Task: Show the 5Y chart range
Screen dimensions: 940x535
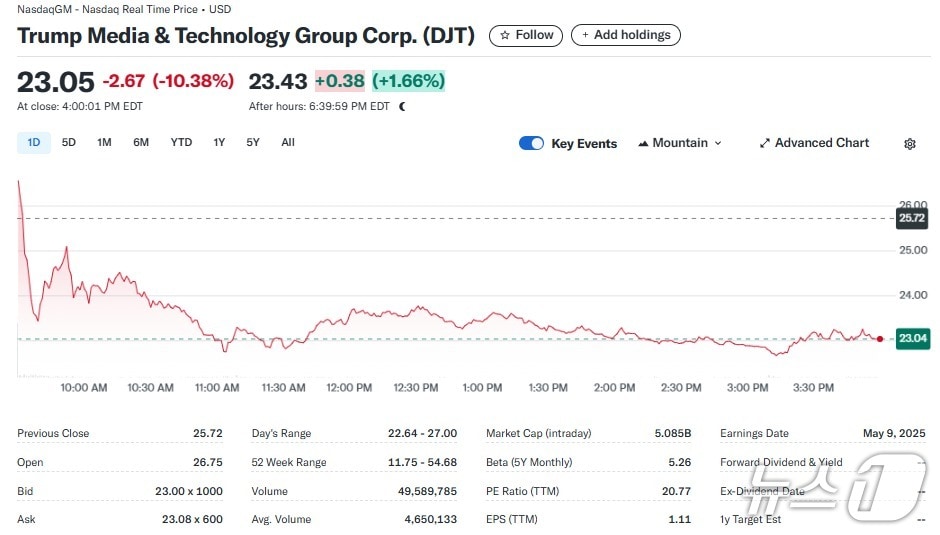Action: point(253,142)
